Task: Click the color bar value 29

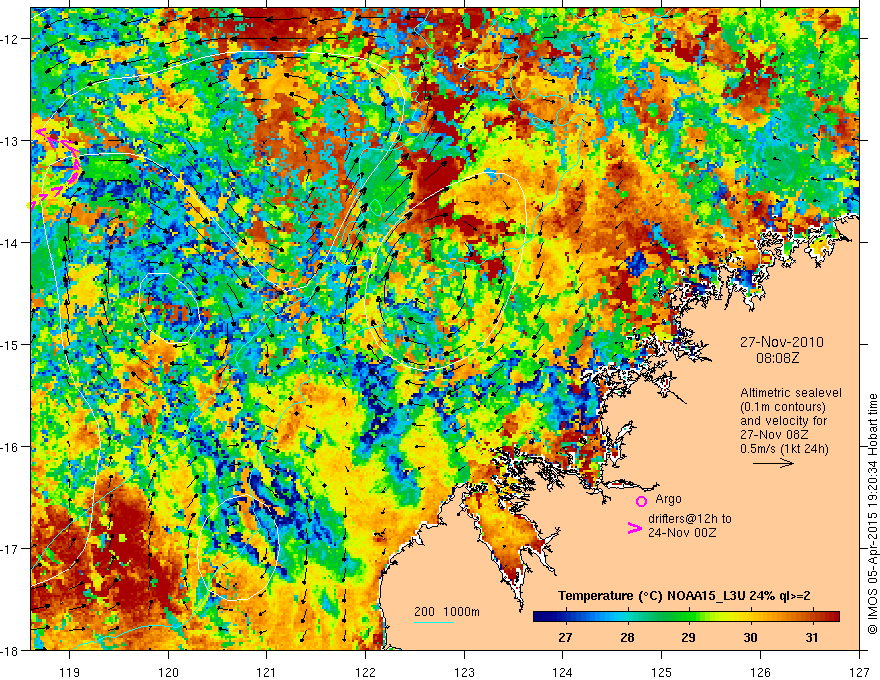Action: tap(689, 637)
